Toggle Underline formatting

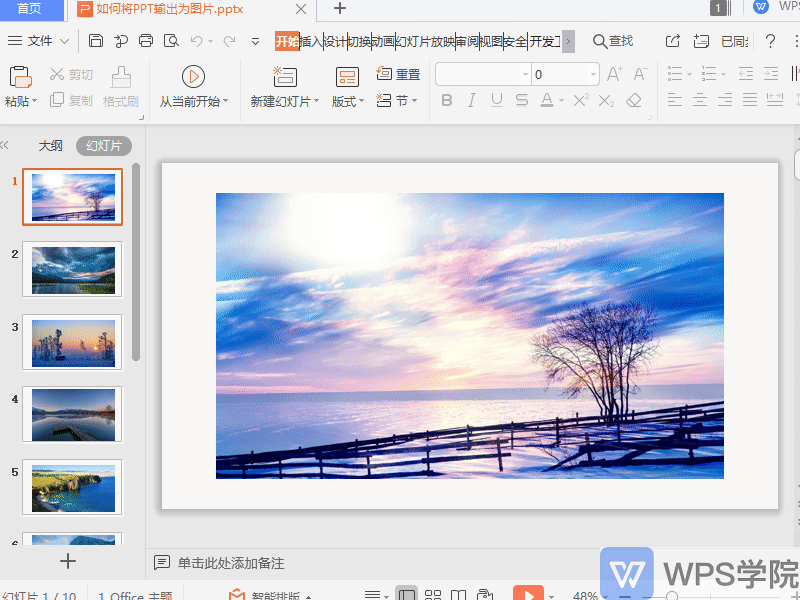496,101
